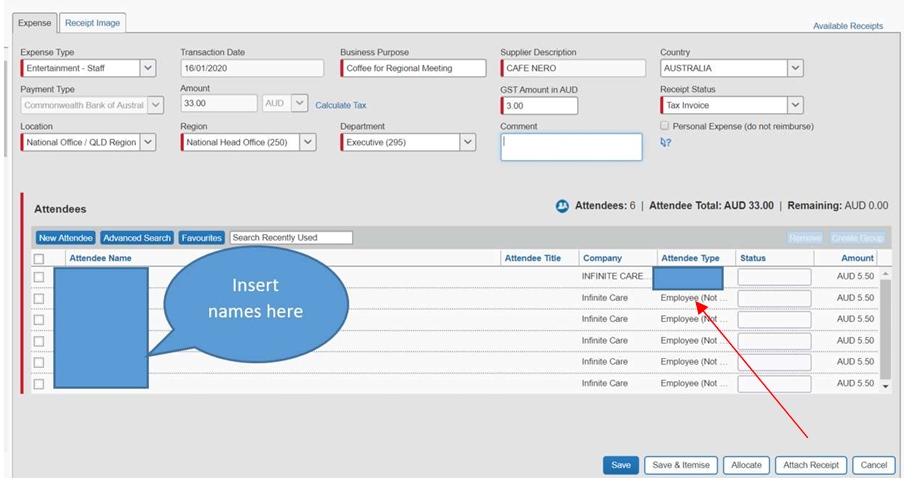The height and width of the screenshot is (478, 905).
Task: Click the GST Amount in AUD field
Action: pos(539,106)
